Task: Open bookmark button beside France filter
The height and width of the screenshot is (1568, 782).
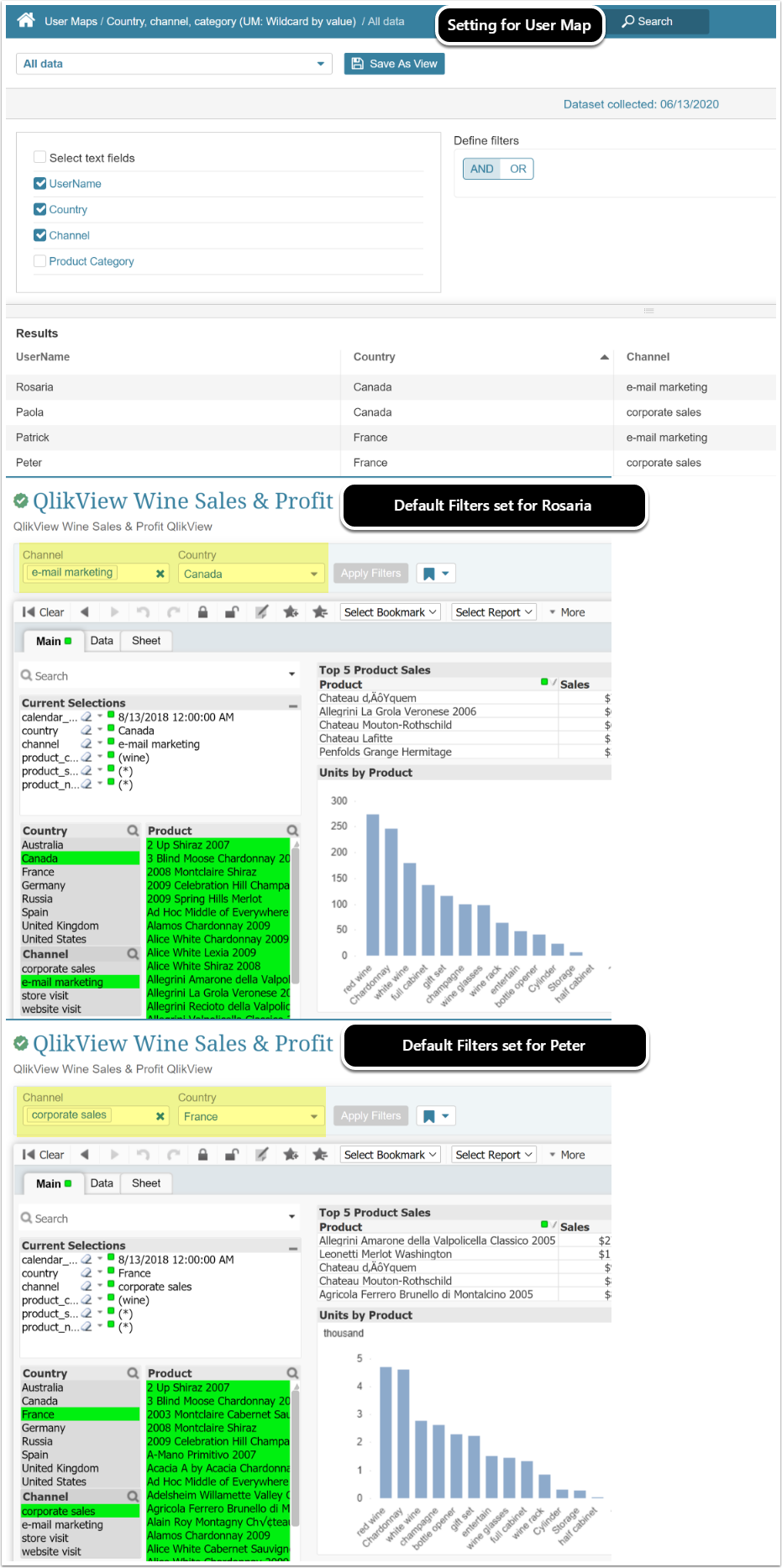Action: click(x=436, y=1116)
